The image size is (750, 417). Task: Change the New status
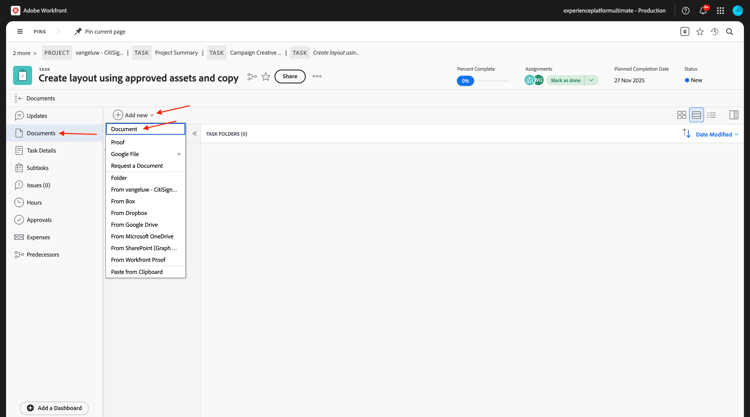click(x=694, y=80)
